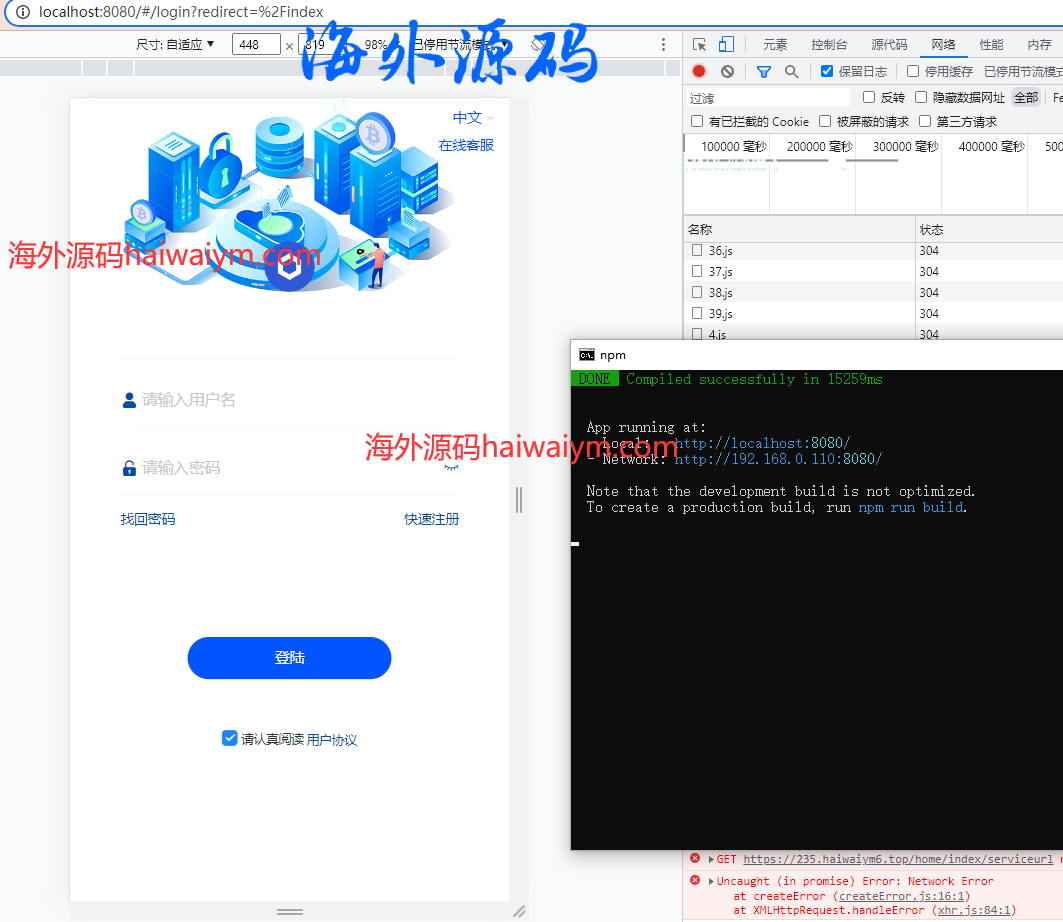Viewport: 1063px width, 922px height.
Task: Clear the network log
Action: [x=727, y=71]
